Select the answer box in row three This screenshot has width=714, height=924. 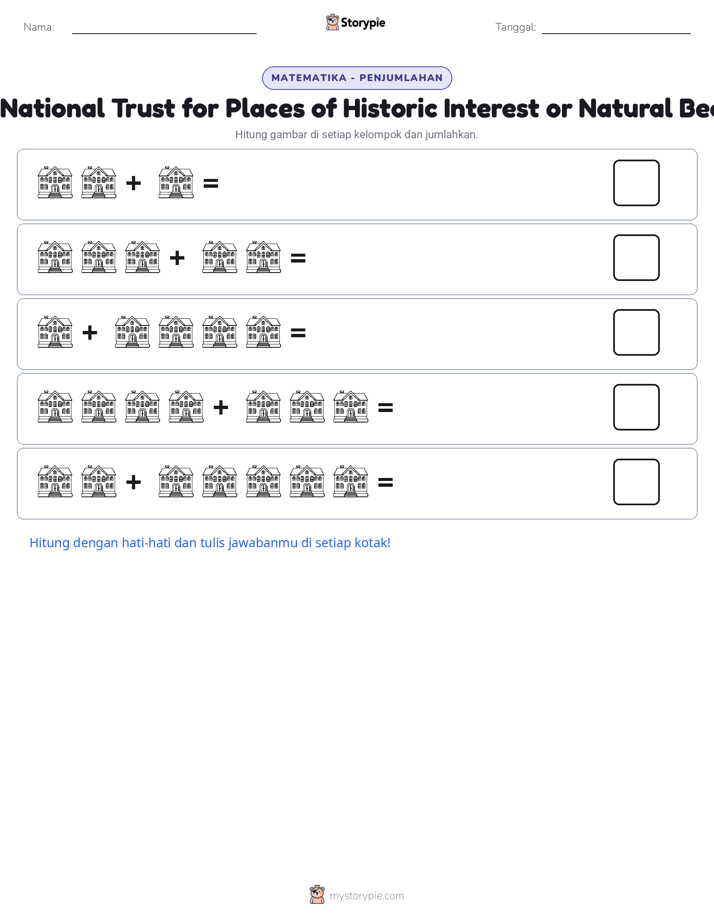click(x=636, y=332)
